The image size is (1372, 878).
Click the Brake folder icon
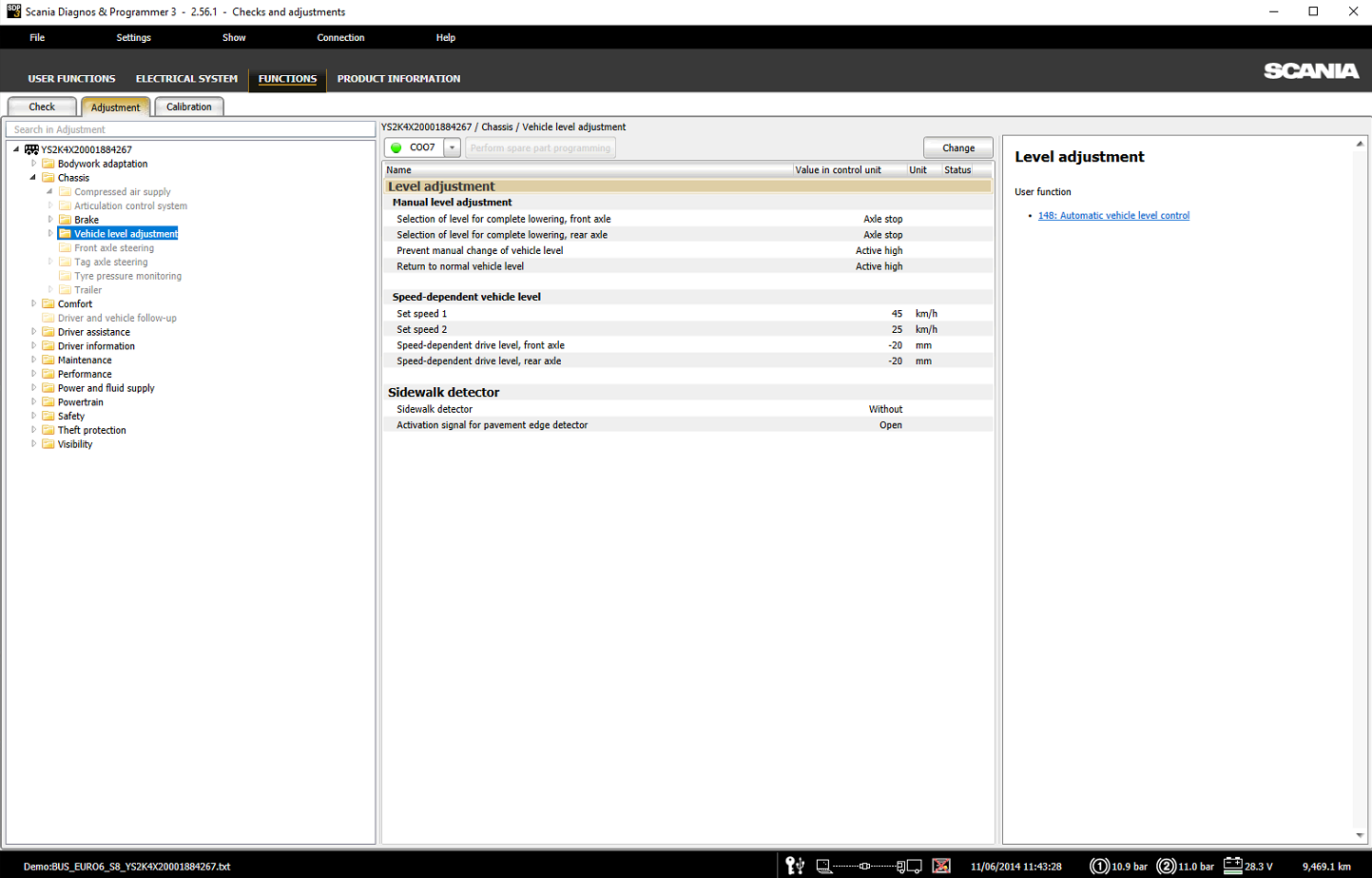click(66, 220)
